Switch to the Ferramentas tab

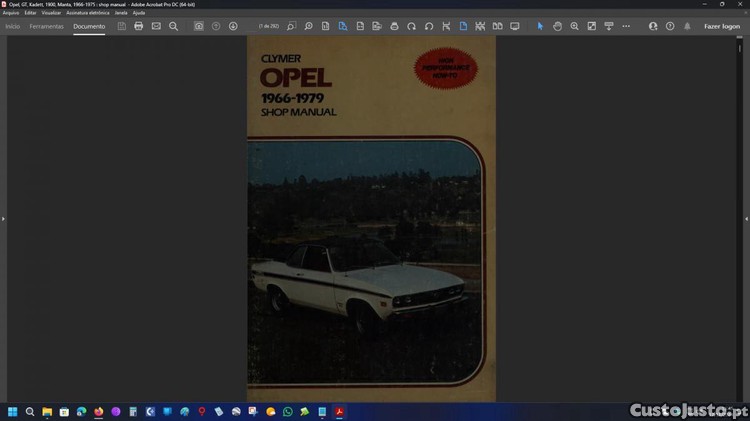click(x=47, y=26)
